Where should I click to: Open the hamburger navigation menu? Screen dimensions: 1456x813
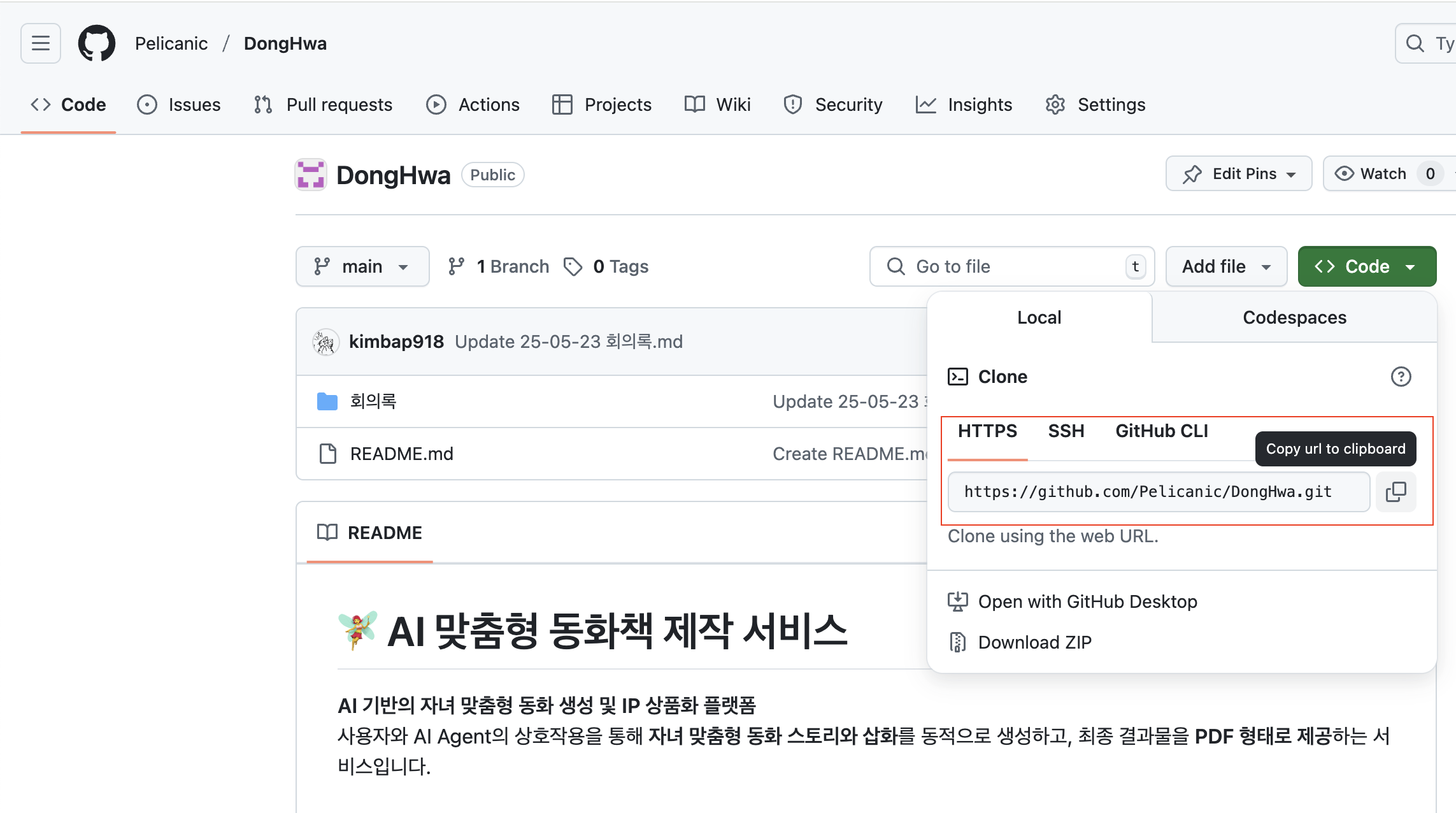point(41,43)
